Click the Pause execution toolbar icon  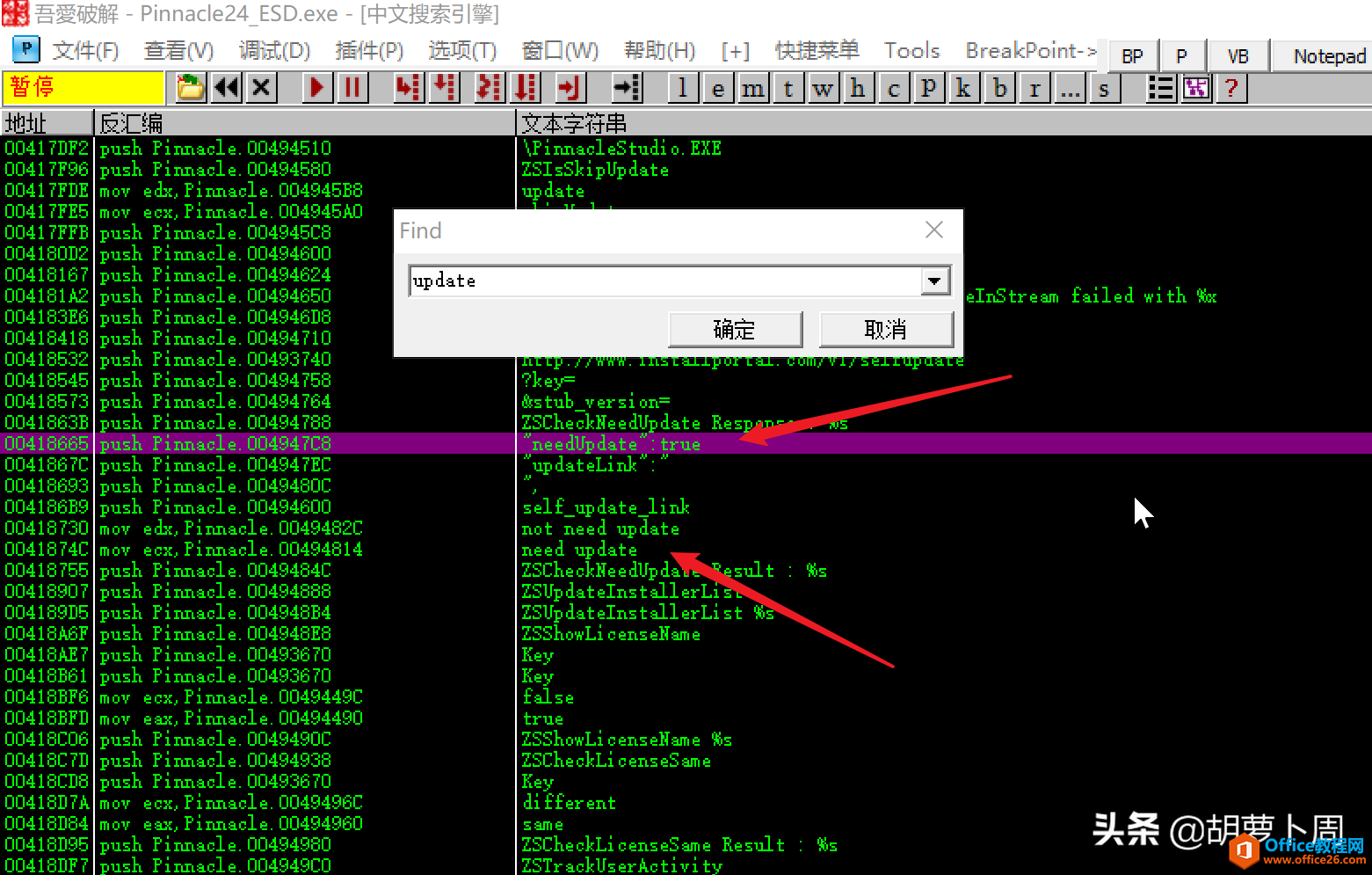tap(352, 88)
